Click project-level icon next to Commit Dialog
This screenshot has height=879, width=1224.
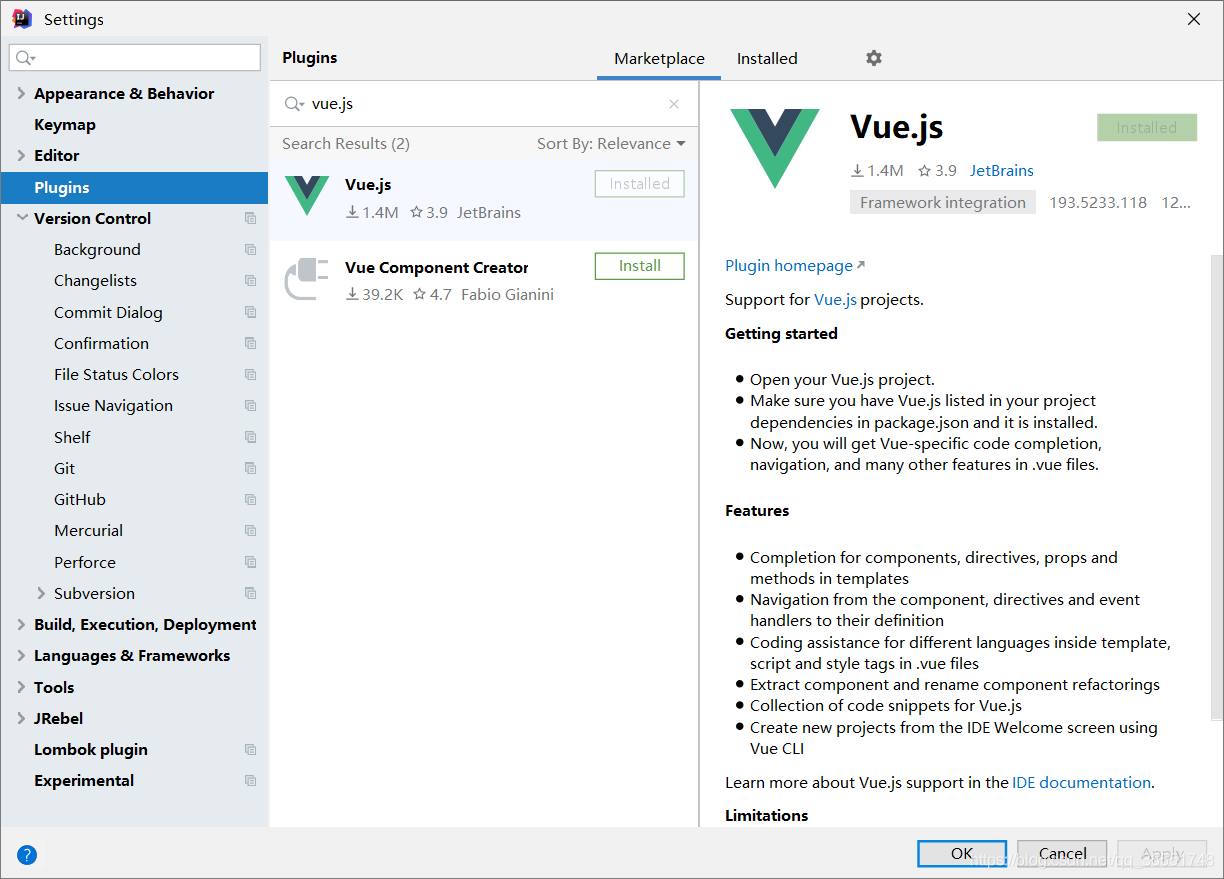(x=250, y=312)
